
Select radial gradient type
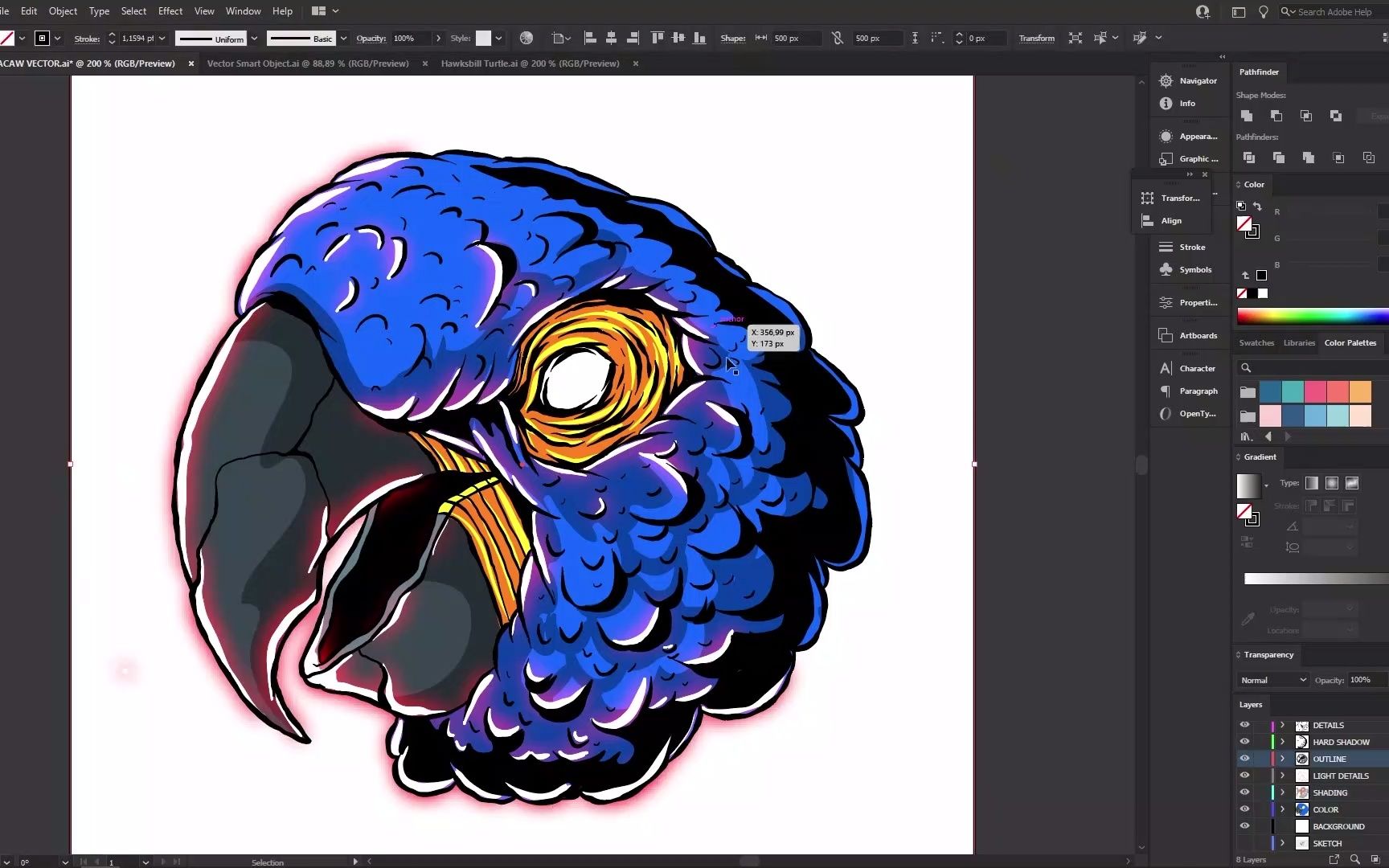click(x=1332, y=483)
